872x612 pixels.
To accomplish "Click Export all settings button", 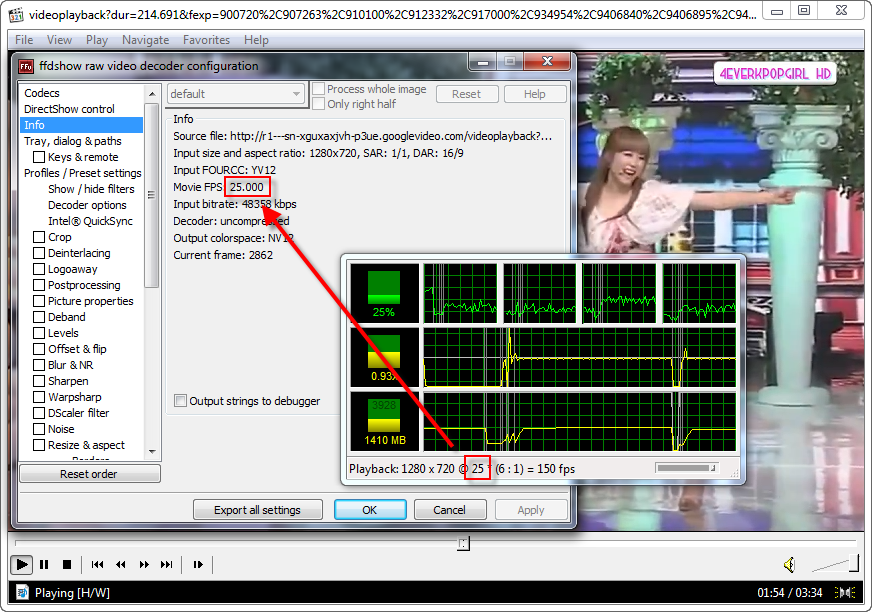I will (x=257, y=510).
